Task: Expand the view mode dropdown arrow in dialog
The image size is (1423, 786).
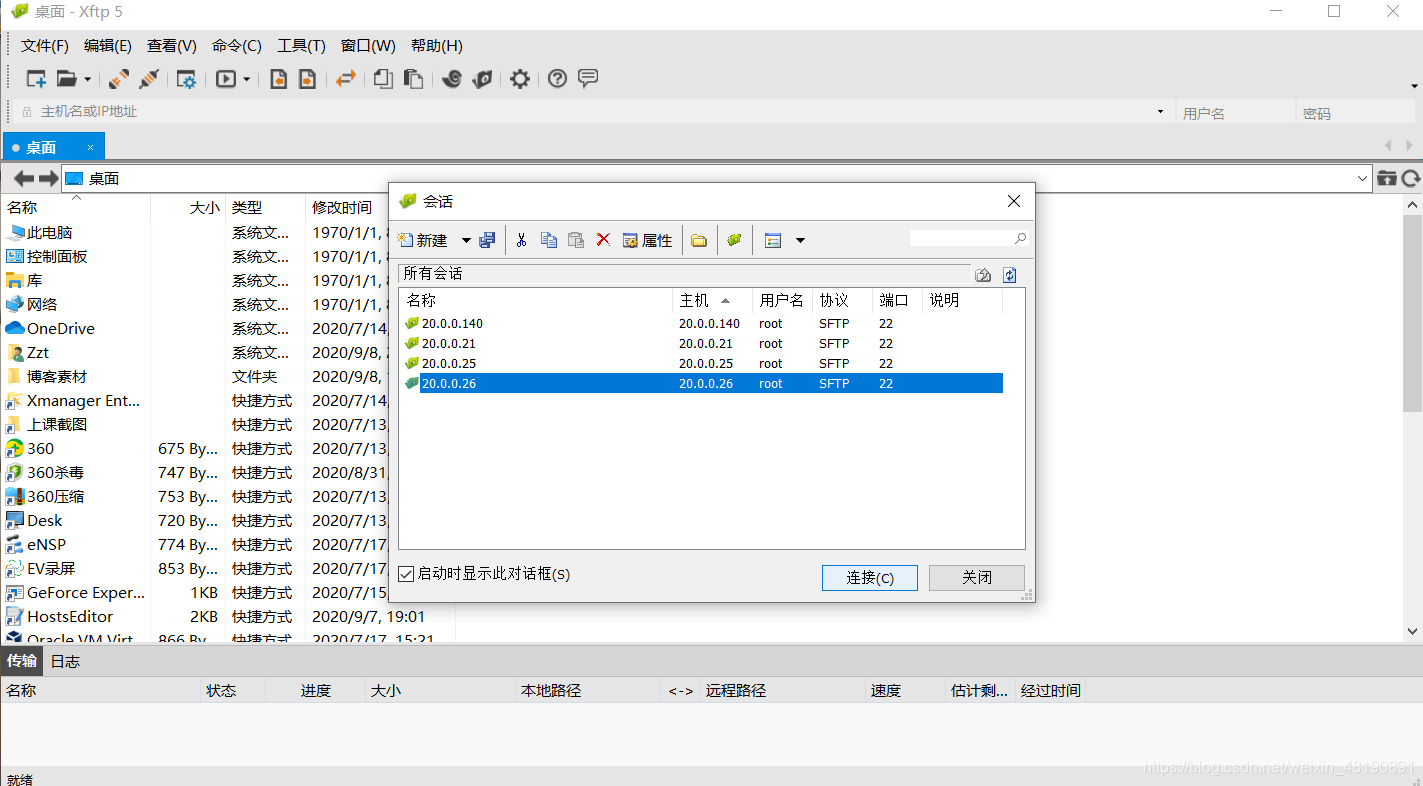Action: tap(800, 240)
